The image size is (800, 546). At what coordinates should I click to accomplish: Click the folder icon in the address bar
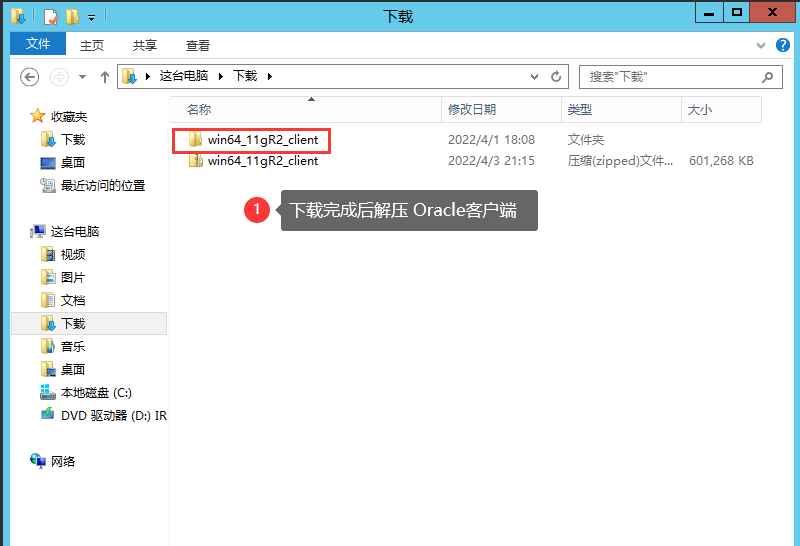[x=130, y=77]
